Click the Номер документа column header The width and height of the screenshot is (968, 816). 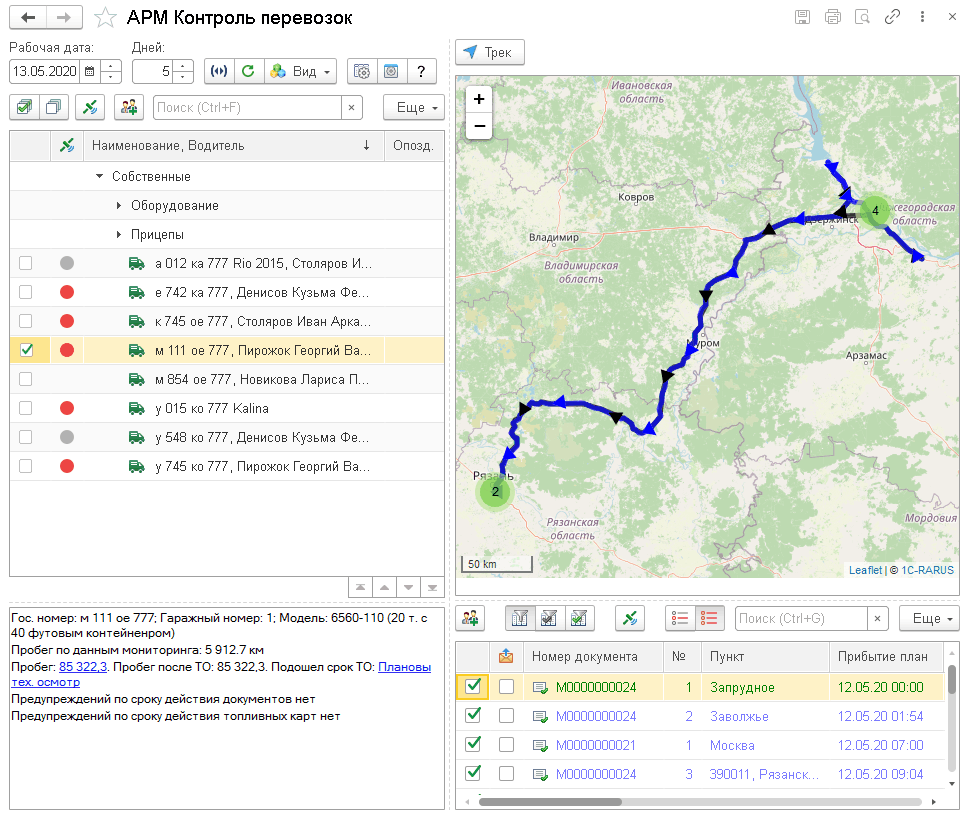click(x=593, y=657)
